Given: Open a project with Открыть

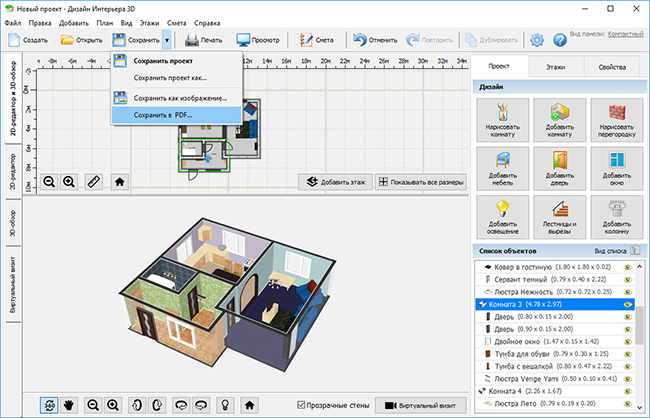Looking at the screenshot, I should [x=81, y=40].
